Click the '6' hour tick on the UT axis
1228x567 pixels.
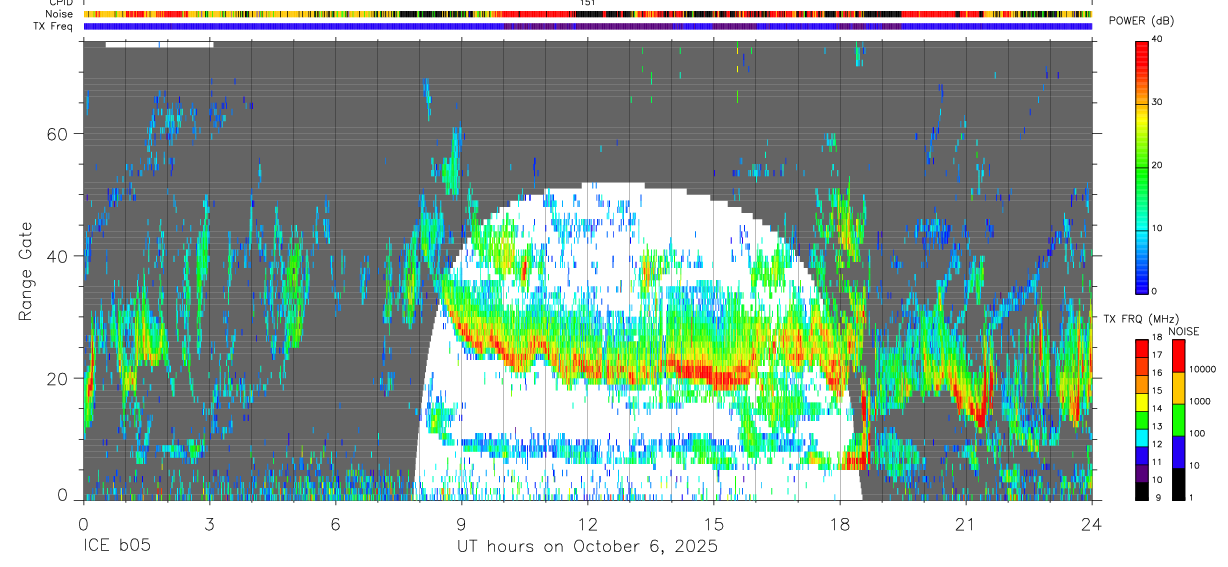[335, 523]
